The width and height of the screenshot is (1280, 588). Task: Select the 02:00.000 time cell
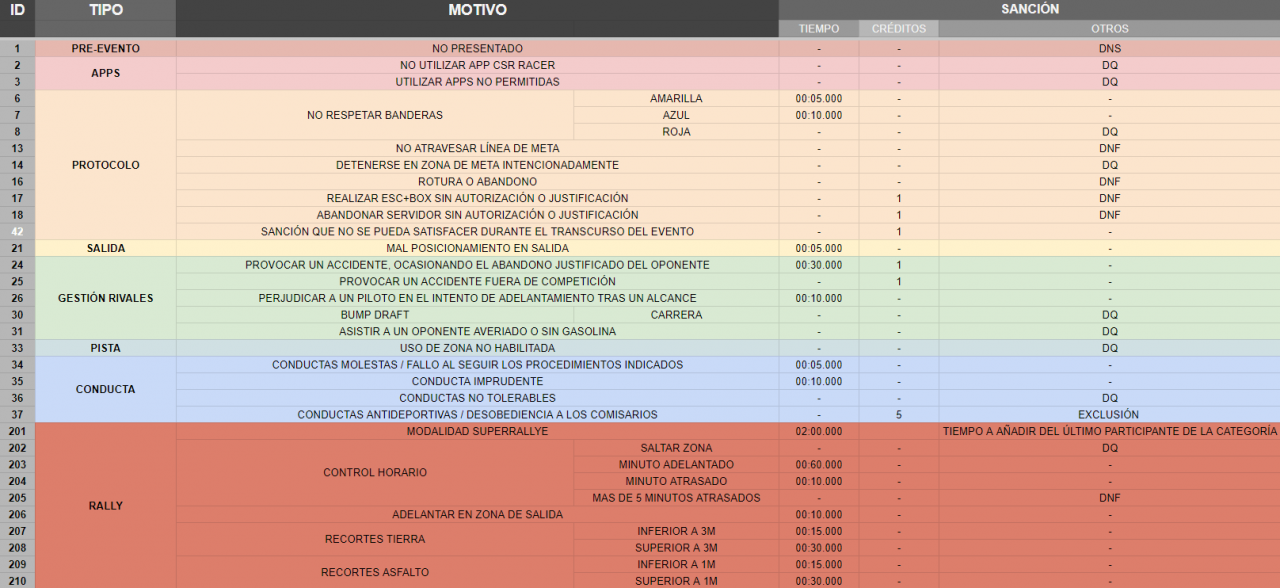pos(819,431)
